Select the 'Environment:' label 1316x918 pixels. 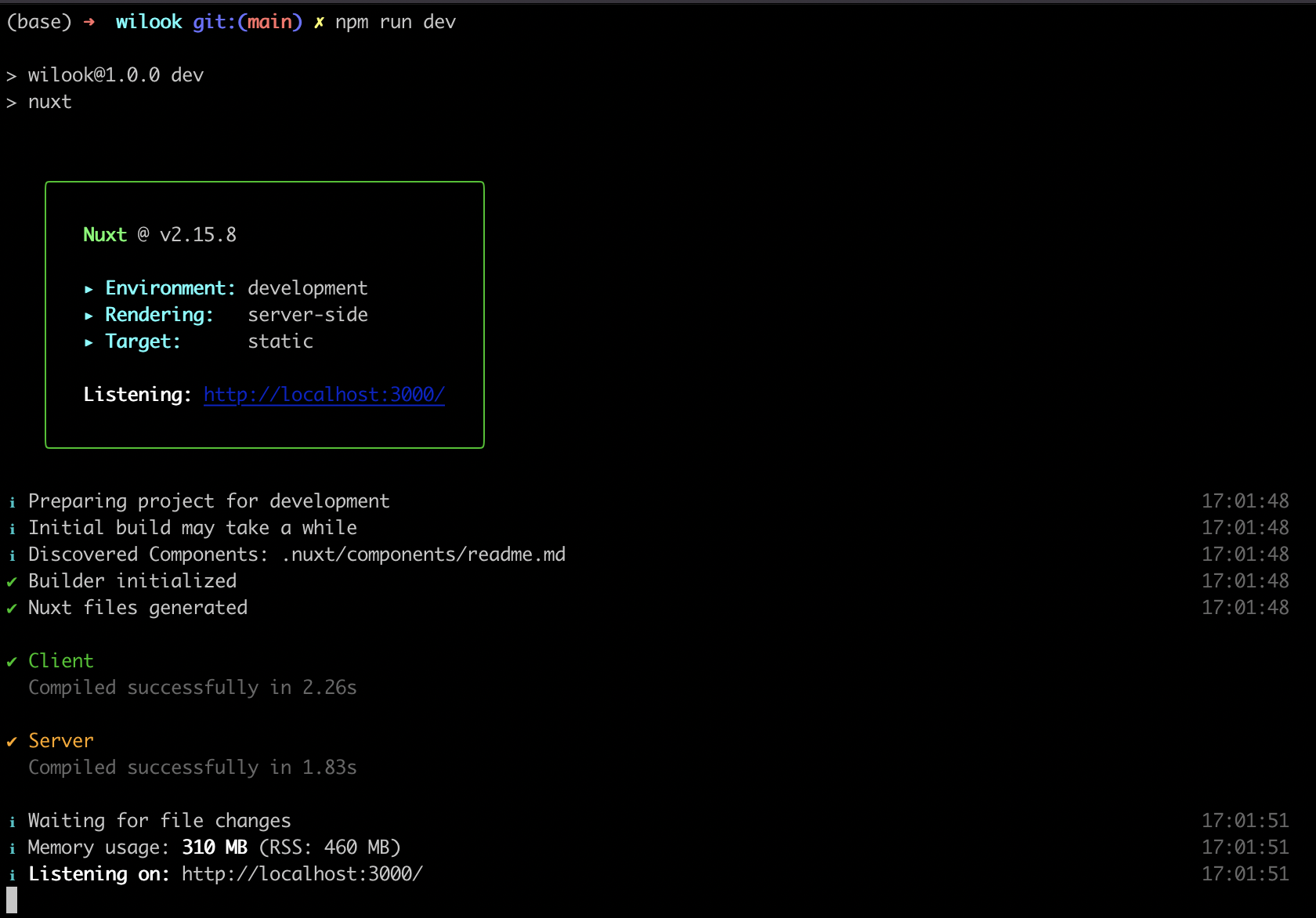click(x=170, y=288)
